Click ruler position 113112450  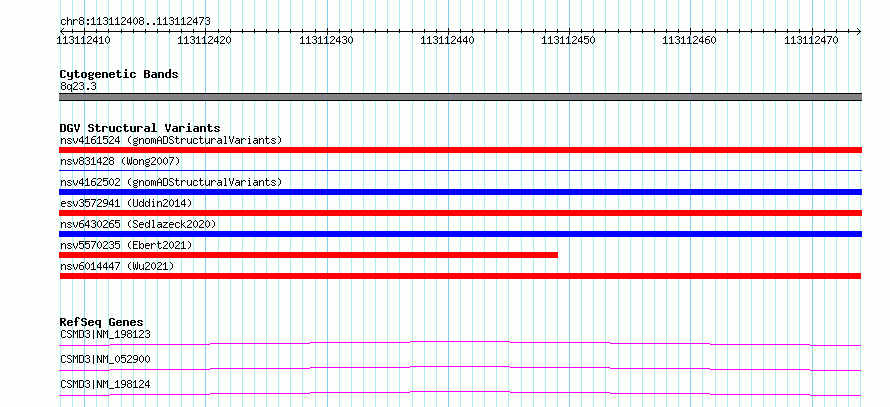(569, 40)
